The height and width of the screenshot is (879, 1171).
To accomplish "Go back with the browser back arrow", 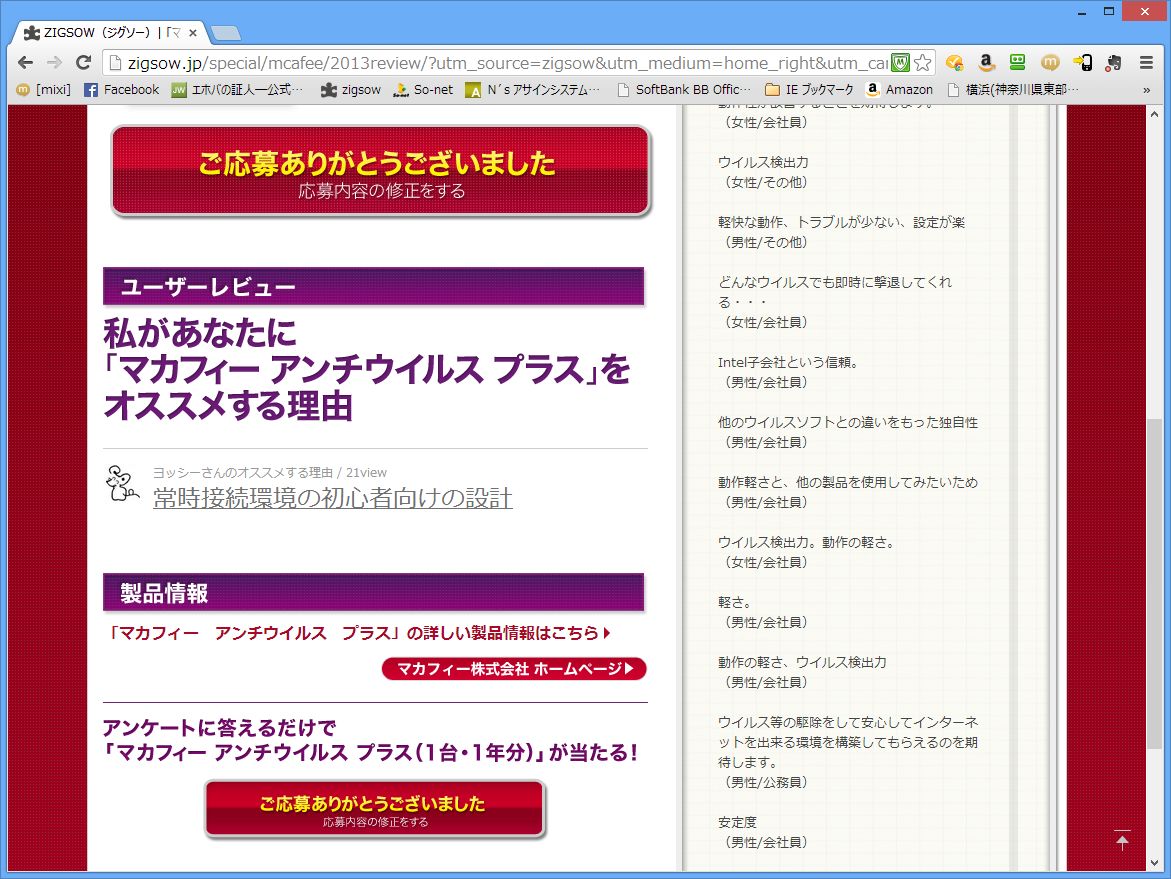I will coord(25,63).
